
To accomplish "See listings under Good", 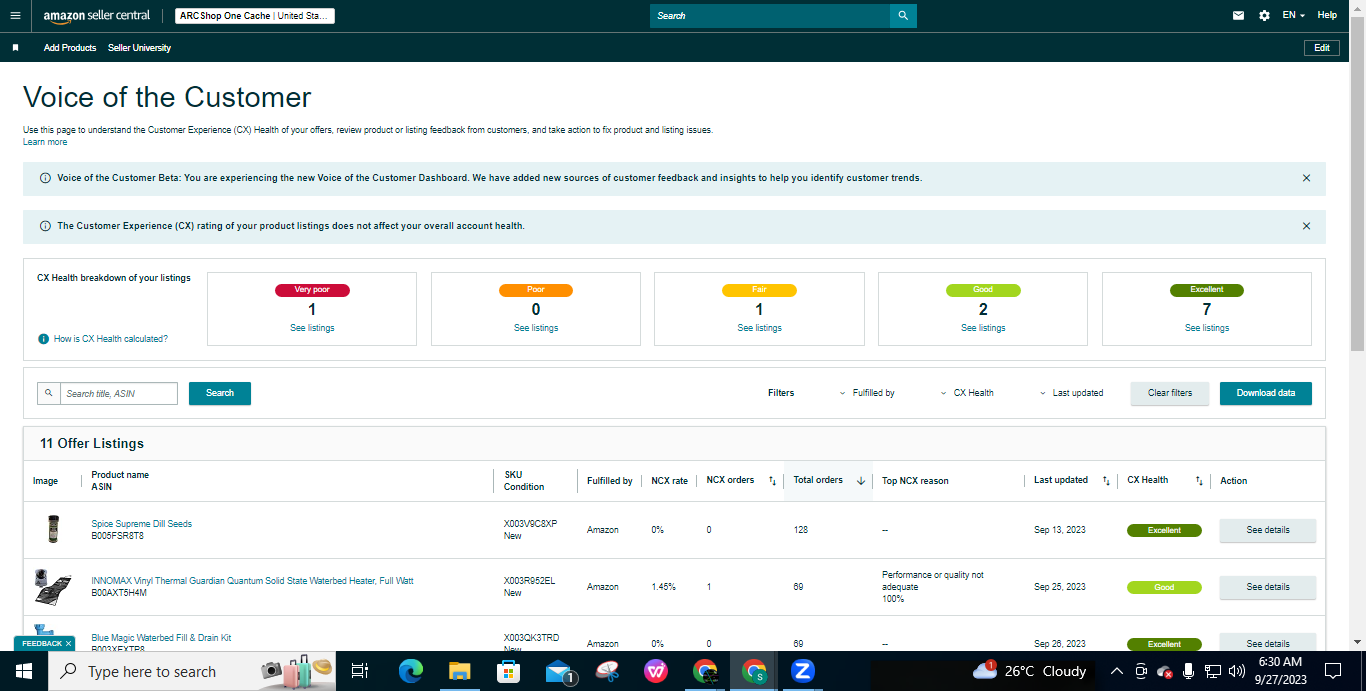I will 983,328.
